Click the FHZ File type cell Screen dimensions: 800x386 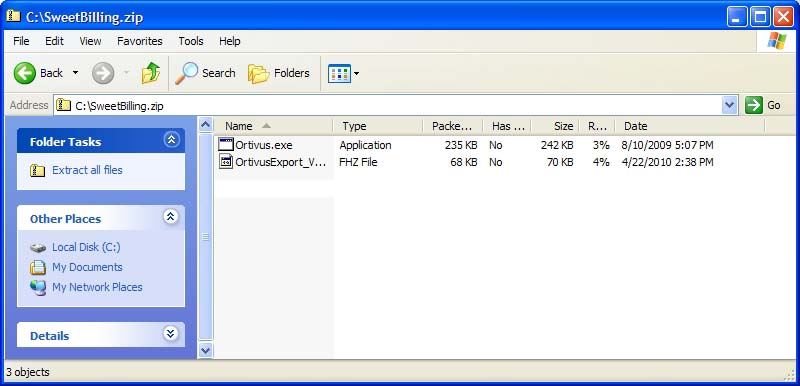point(358,163)
